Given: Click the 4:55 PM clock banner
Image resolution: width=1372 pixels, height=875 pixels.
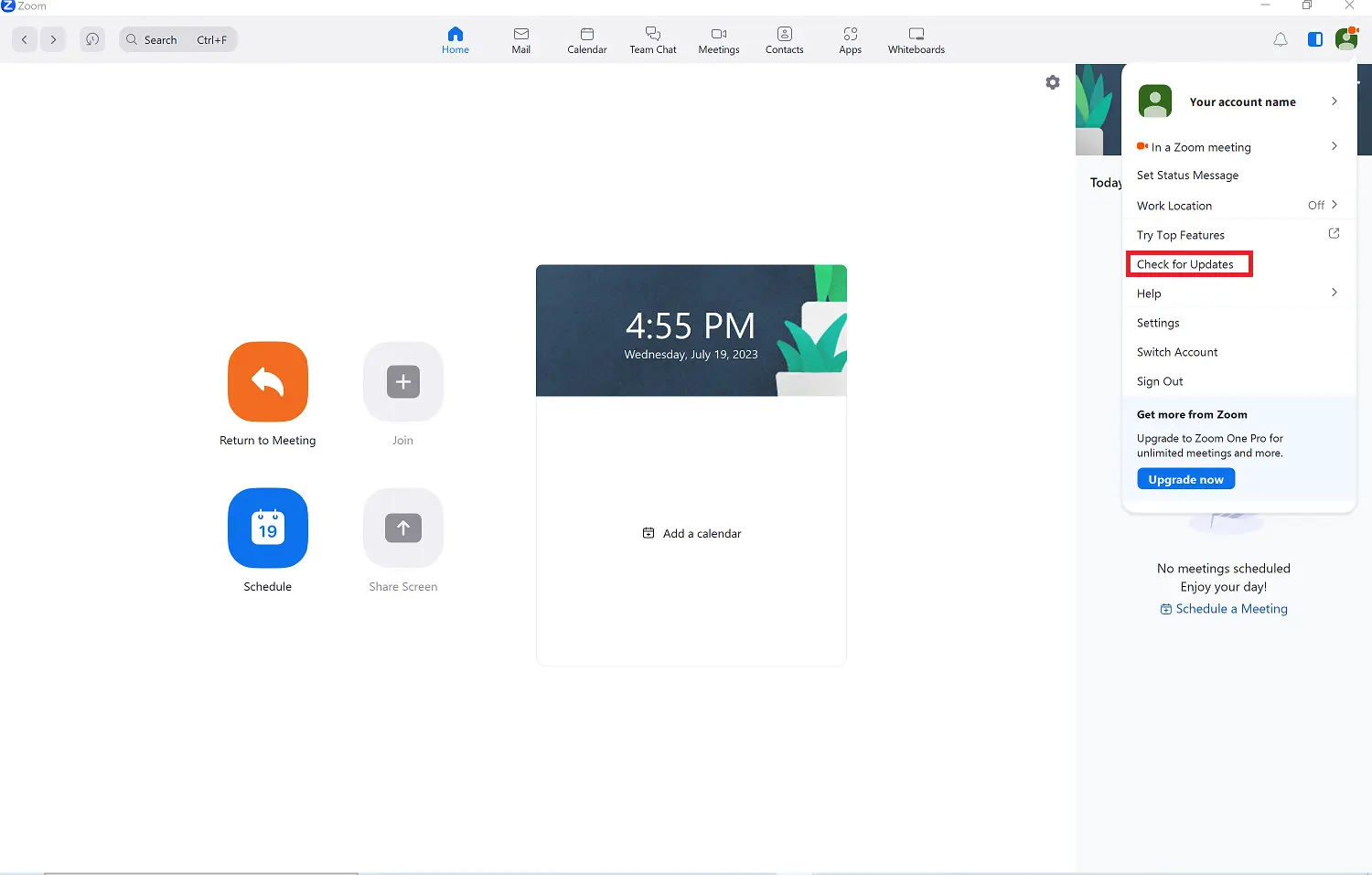Looking at the screenshot, I should point(691,330).
